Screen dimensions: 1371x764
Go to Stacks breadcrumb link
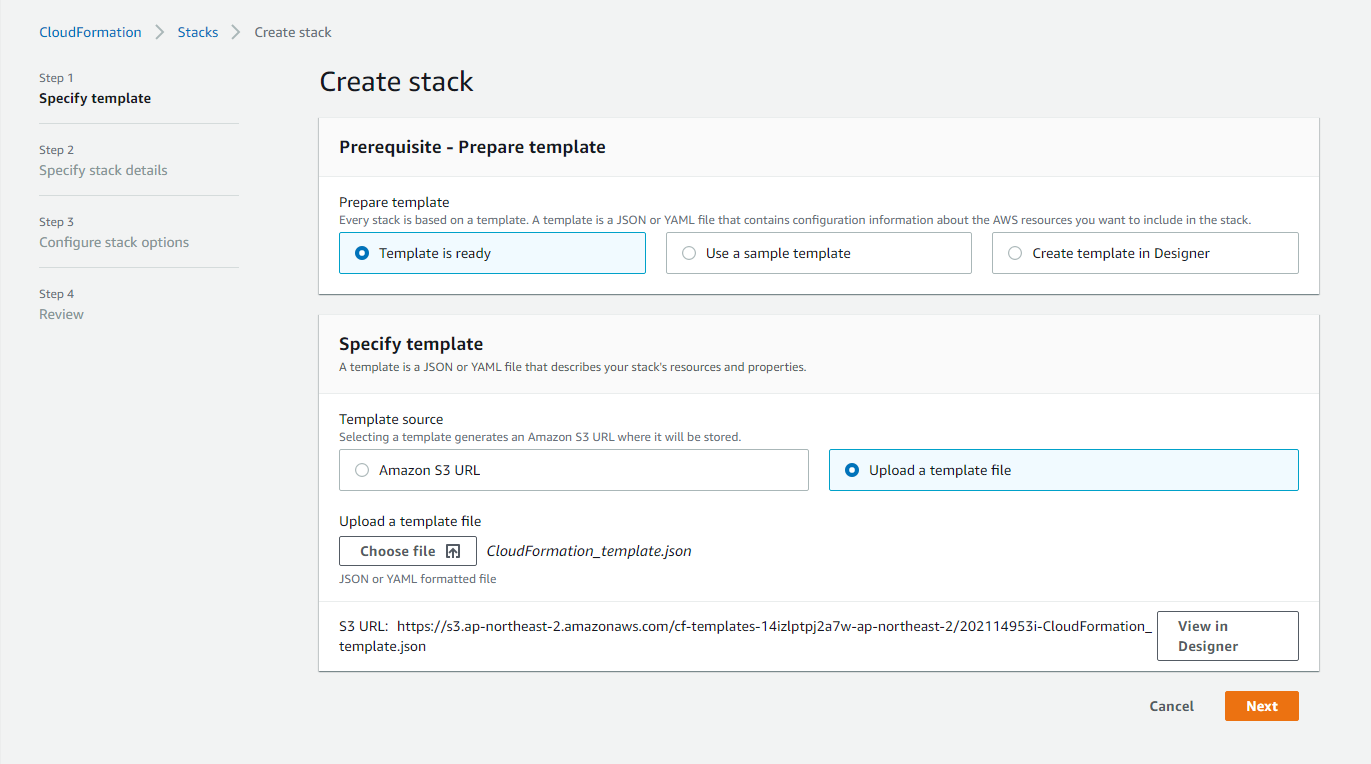[x=198, y=32]
